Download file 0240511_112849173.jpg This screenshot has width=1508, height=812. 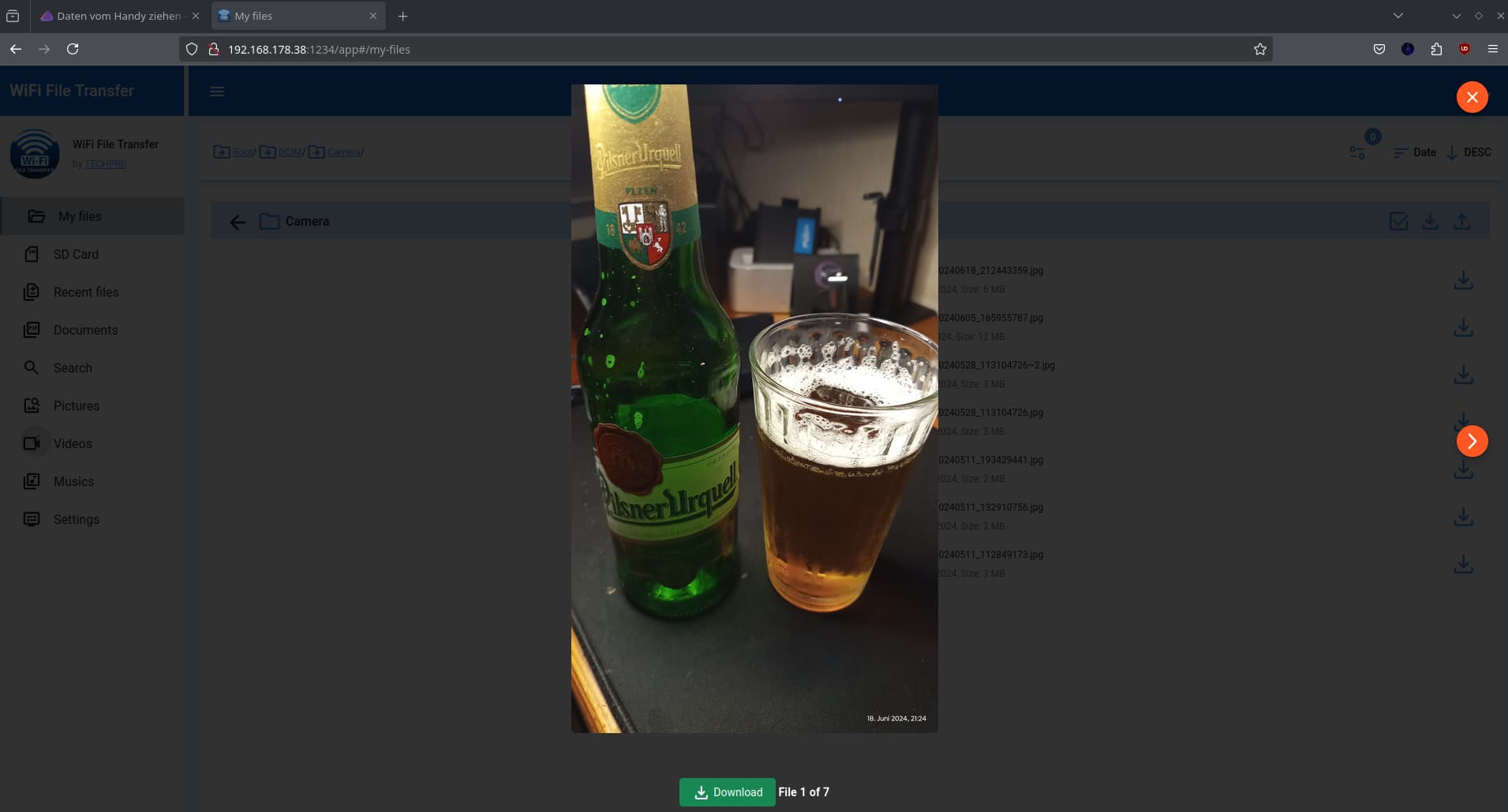1463,564
